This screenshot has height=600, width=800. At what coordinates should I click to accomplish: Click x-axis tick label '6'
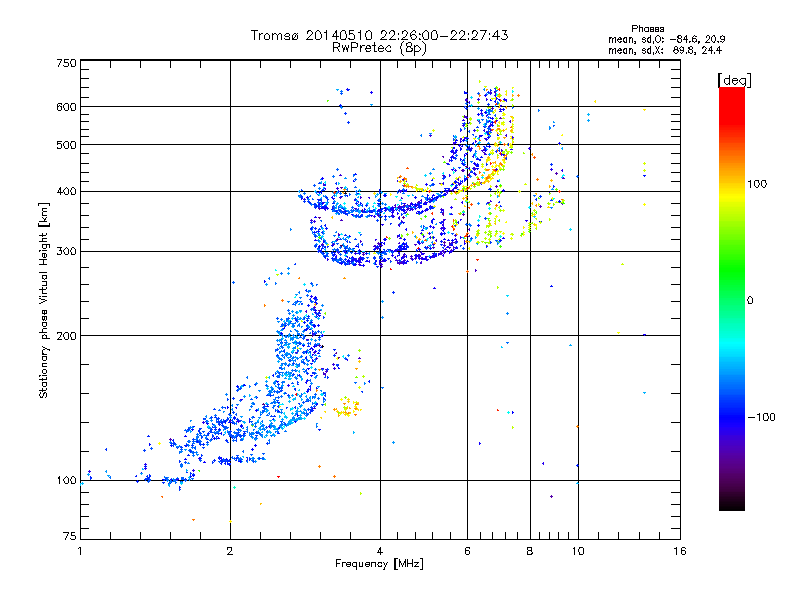coord(467,551)
